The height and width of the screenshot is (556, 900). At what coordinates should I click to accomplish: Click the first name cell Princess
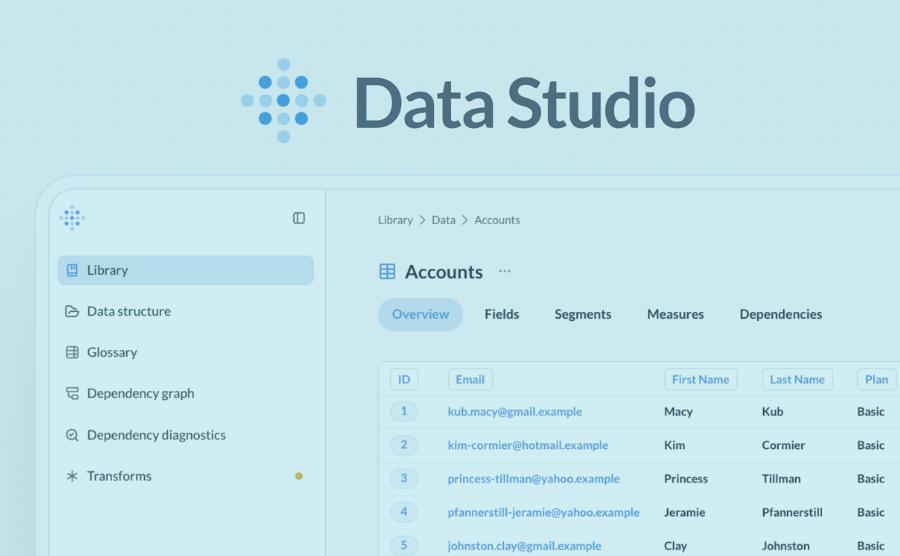click(x=686, y=479)
